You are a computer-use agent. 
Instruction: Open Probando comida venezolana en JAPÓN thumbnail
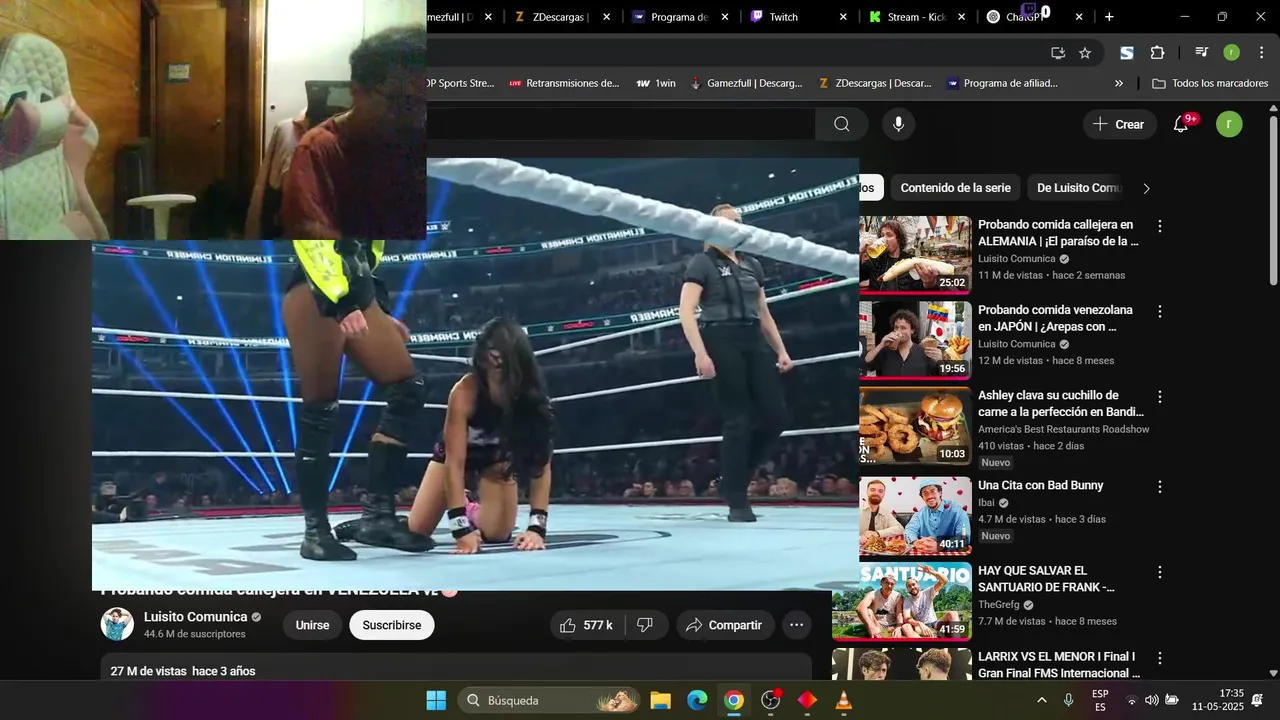915,340
